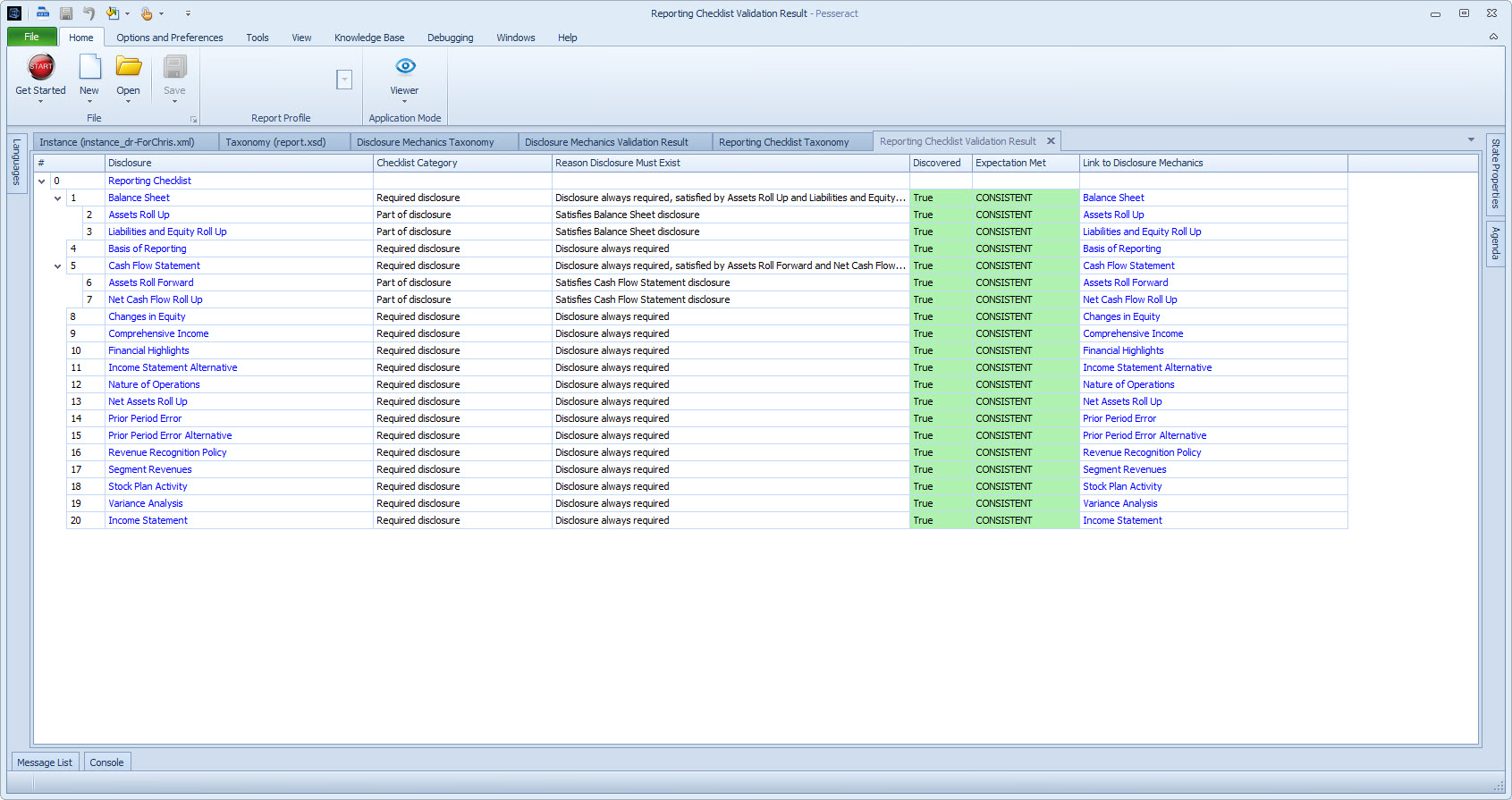Click the Checklist Category column header

[462, 163]
